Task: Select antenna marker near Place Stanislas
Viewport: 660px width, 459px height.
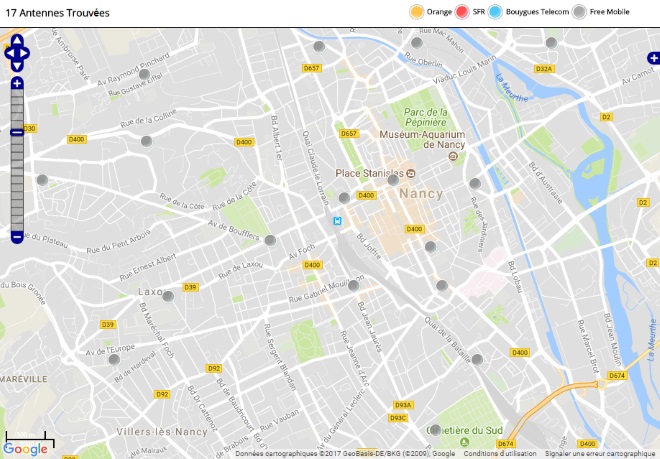Action: (392, 181)
